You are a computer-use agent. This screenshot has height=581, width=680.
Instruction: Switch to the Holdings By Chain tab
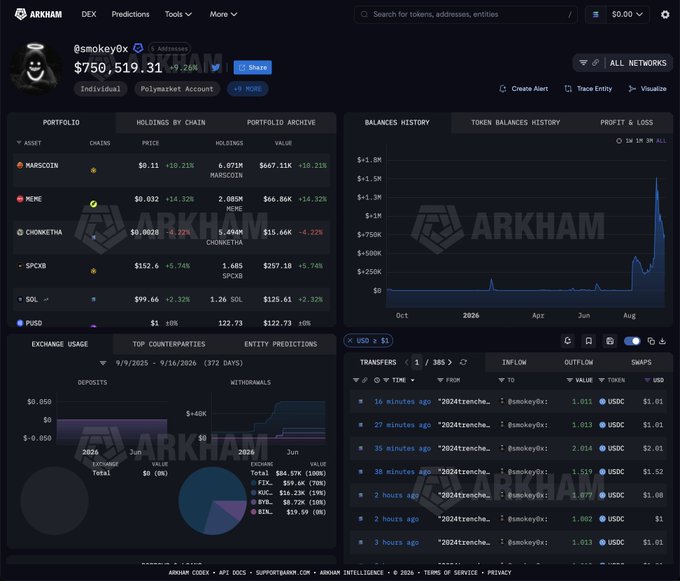click(171, 122)
